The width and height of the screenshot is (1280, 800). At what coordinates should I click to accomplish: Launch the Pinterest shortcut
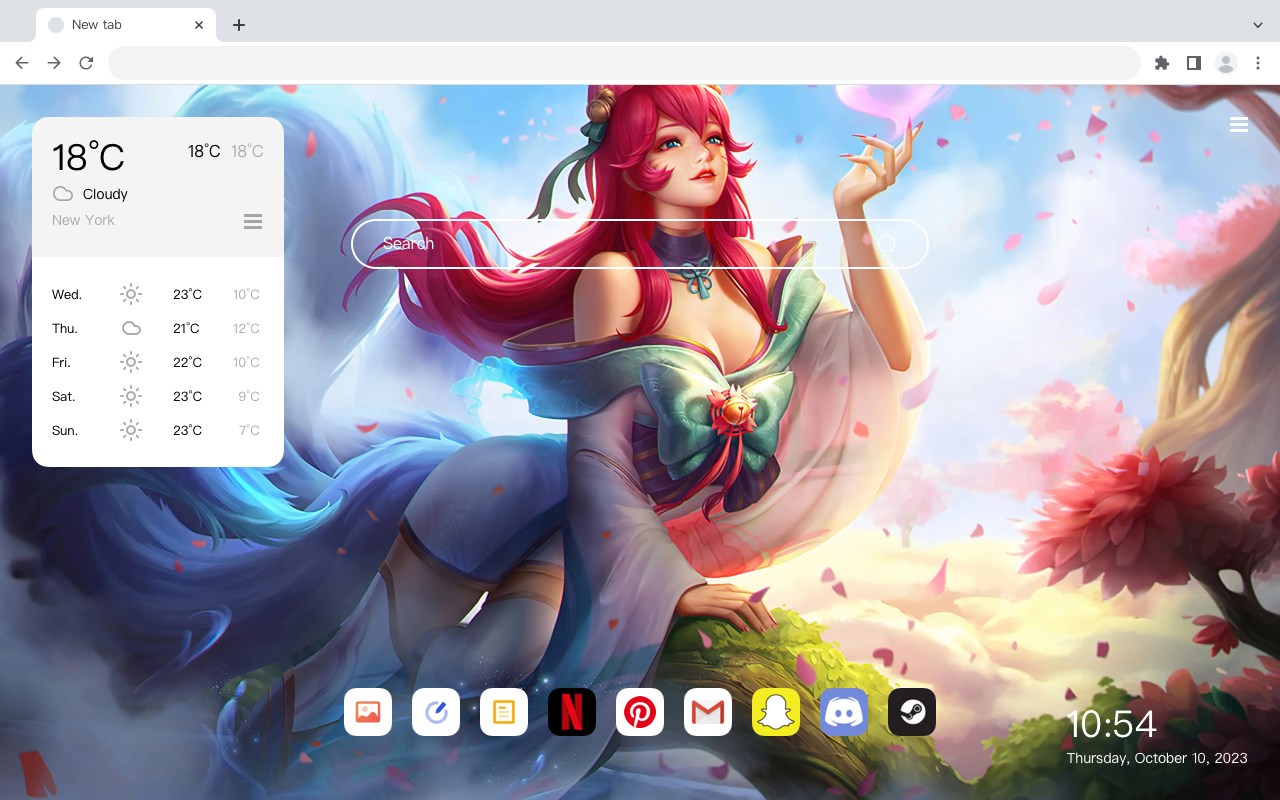(640, 712)
